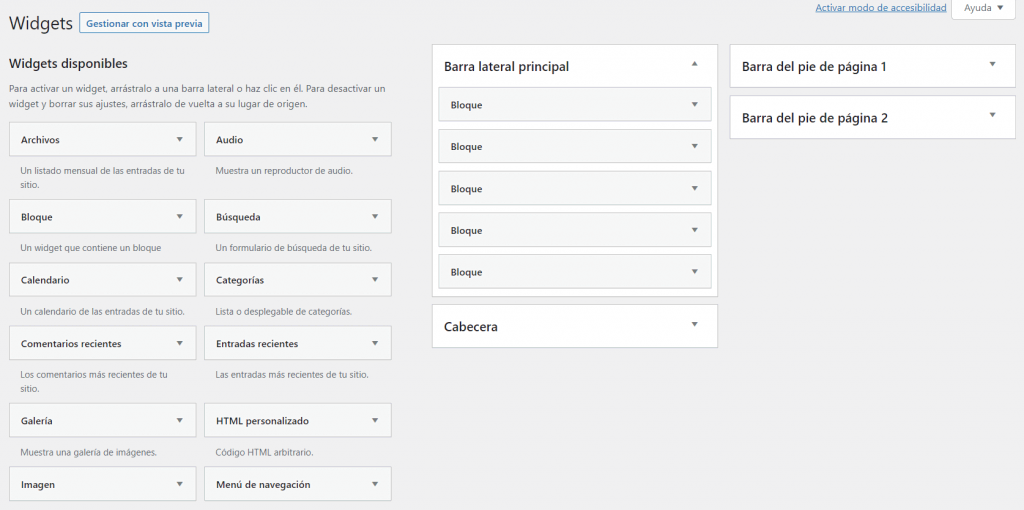The width and height of the screenshot is (1024, 510).
Task: Expand the Categorías widget arrow
Action: pyautogui.click(x=375, y=280)
